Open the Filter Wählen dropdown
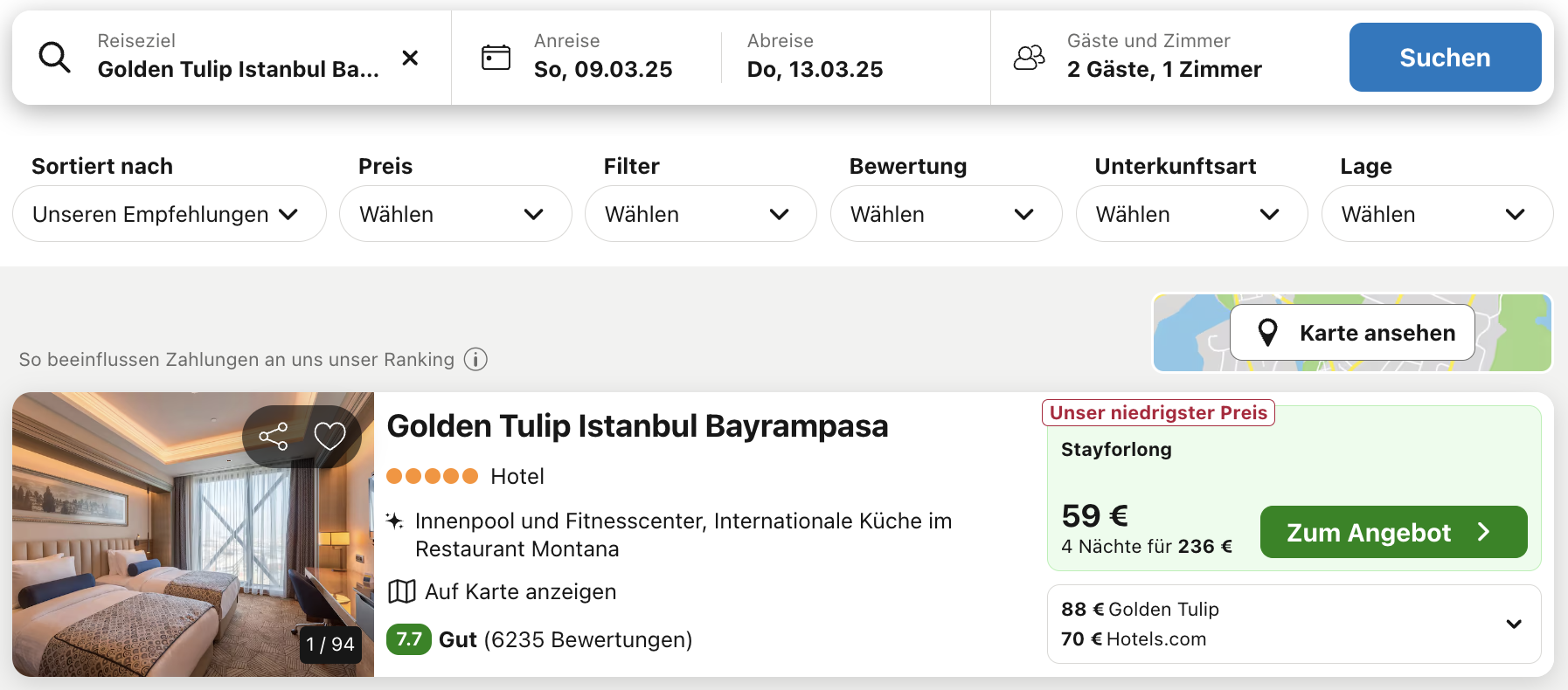Viewport: 1568px width, 690px height. (x=700, y=214)
